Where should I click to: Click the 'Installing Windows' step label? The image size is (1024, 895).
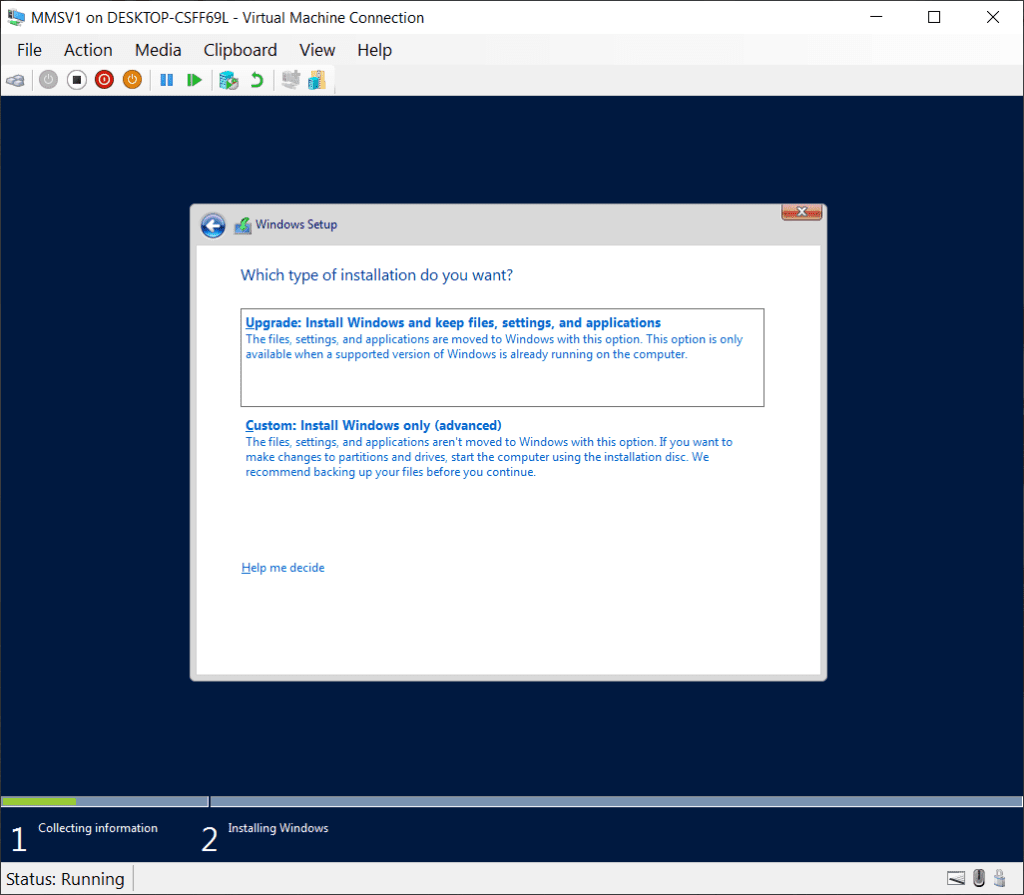click(x=278, y=828)
